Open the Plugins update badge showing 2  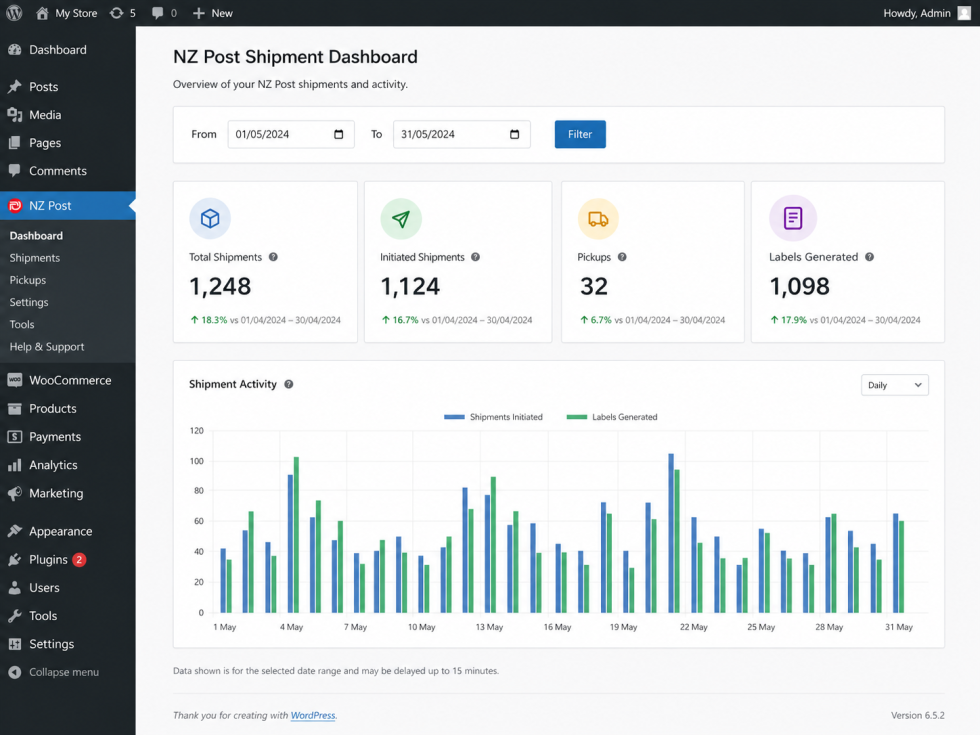(79, 559)
